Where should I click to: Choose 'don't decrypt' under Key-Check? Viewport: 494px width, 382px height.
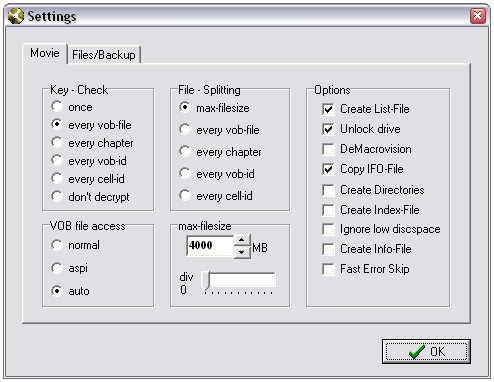[x=57, y=196]
